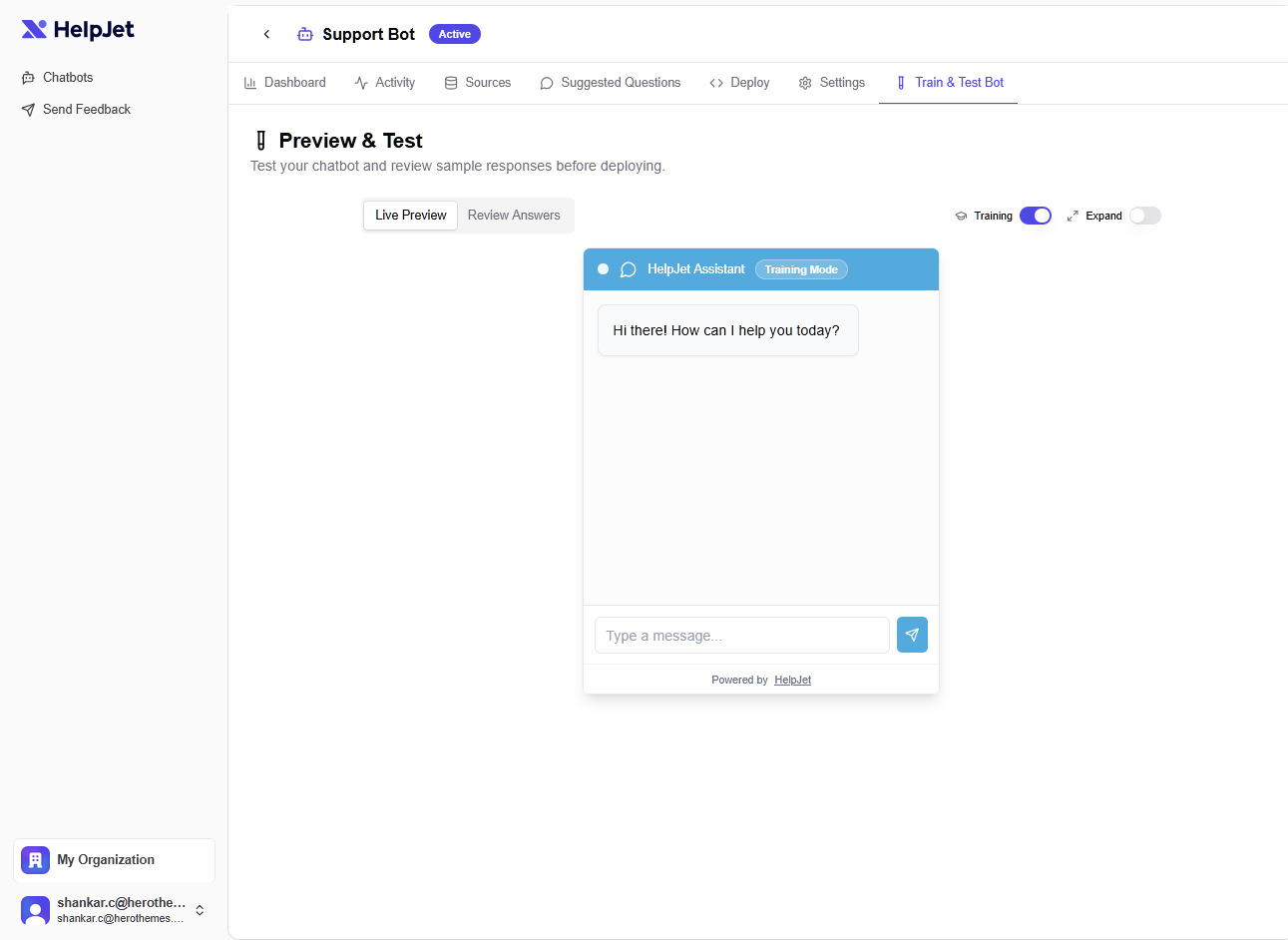Enable the Expand switch
Image resolution: width=1288 pixels, height=940 pixels.
tap(1145, 216)
